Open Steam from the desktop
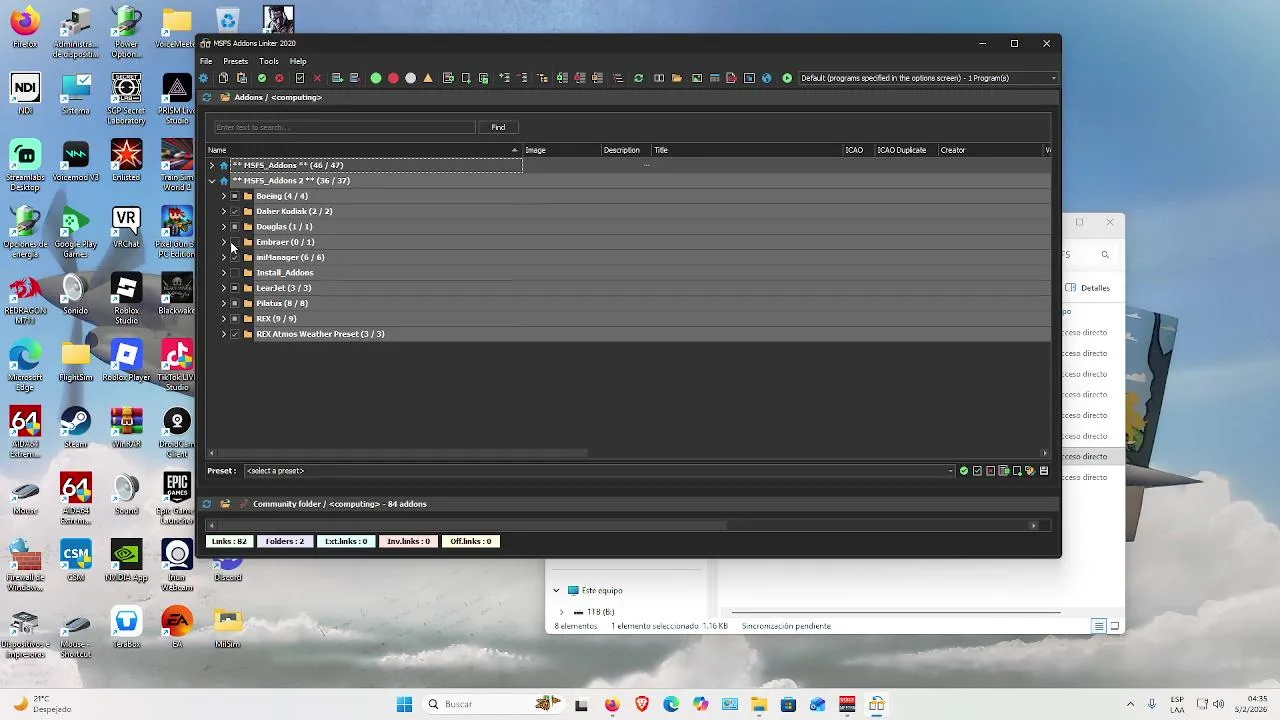 coord(75,427)
